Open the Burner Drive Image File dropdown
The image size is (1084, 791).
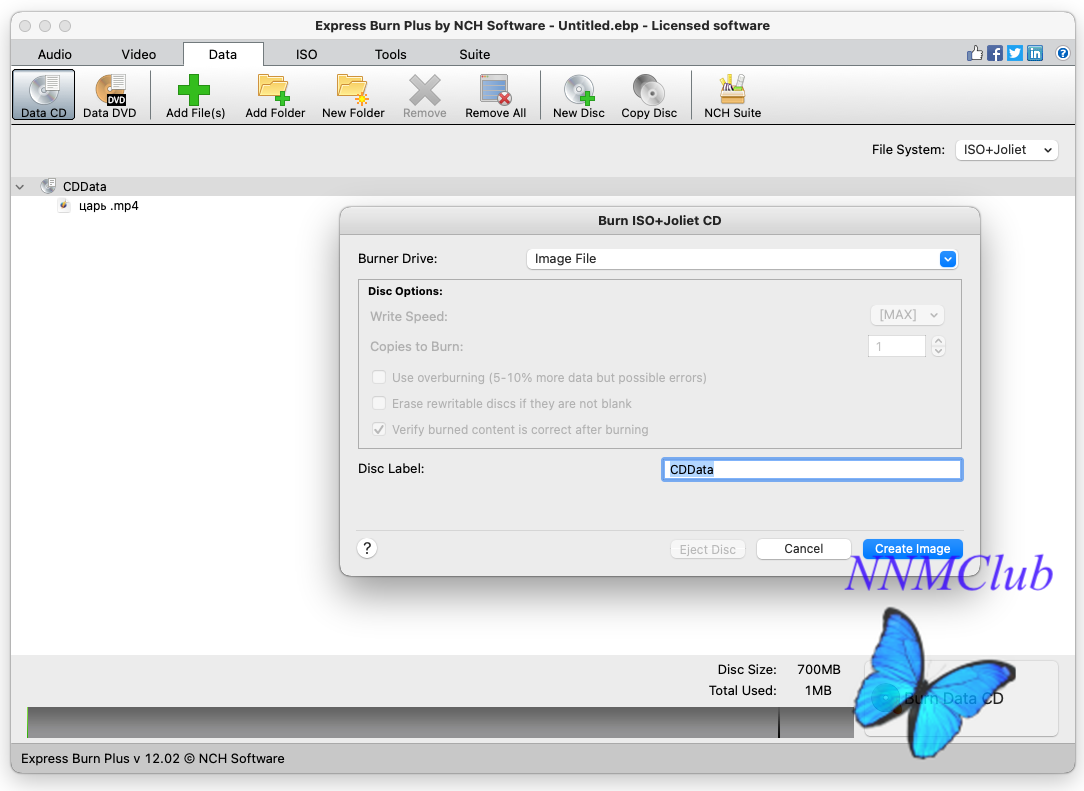742,259
